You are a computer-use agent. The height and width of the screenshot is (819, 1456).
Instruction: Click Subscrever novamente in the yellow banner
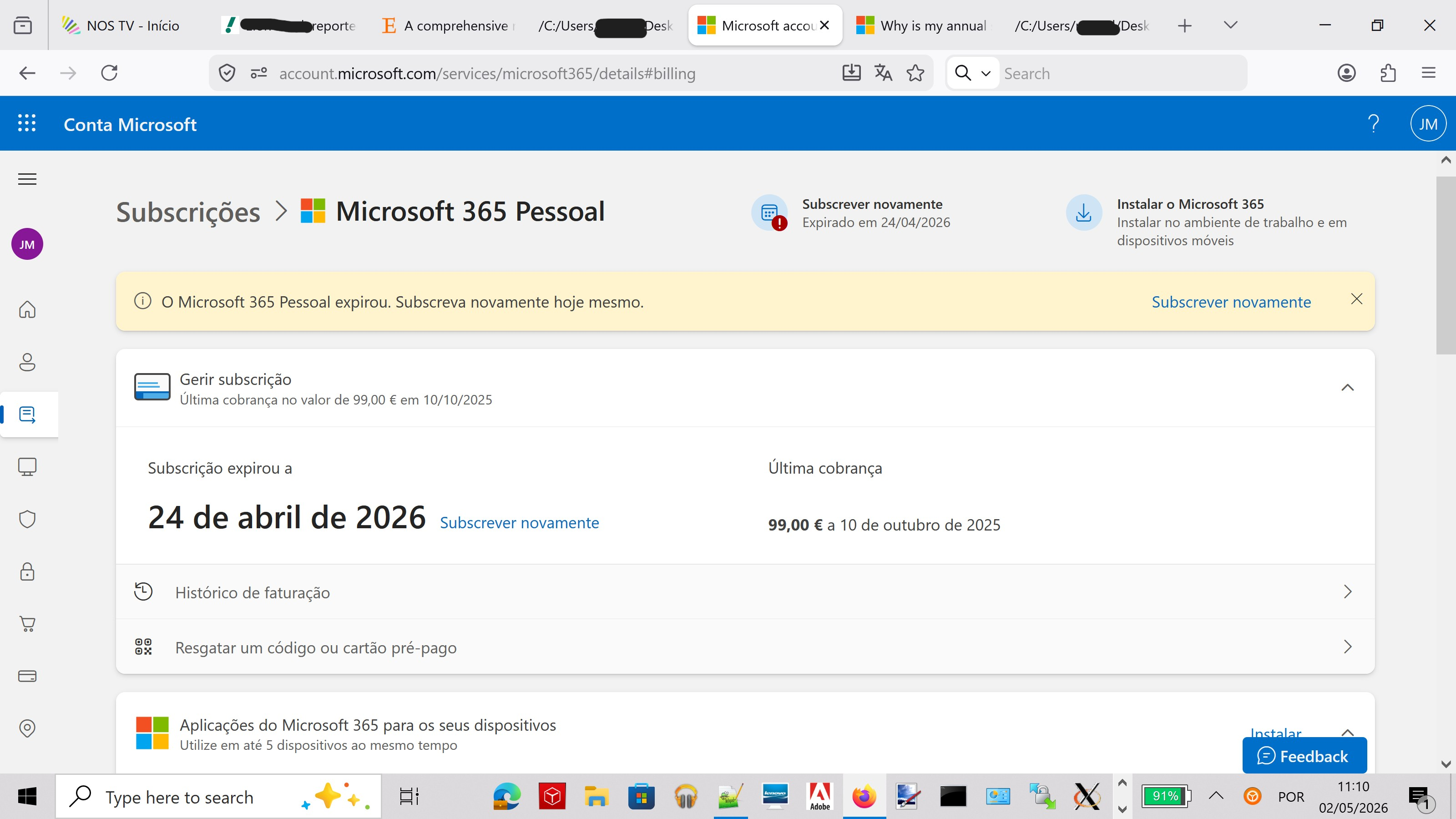coord(1231,302)
